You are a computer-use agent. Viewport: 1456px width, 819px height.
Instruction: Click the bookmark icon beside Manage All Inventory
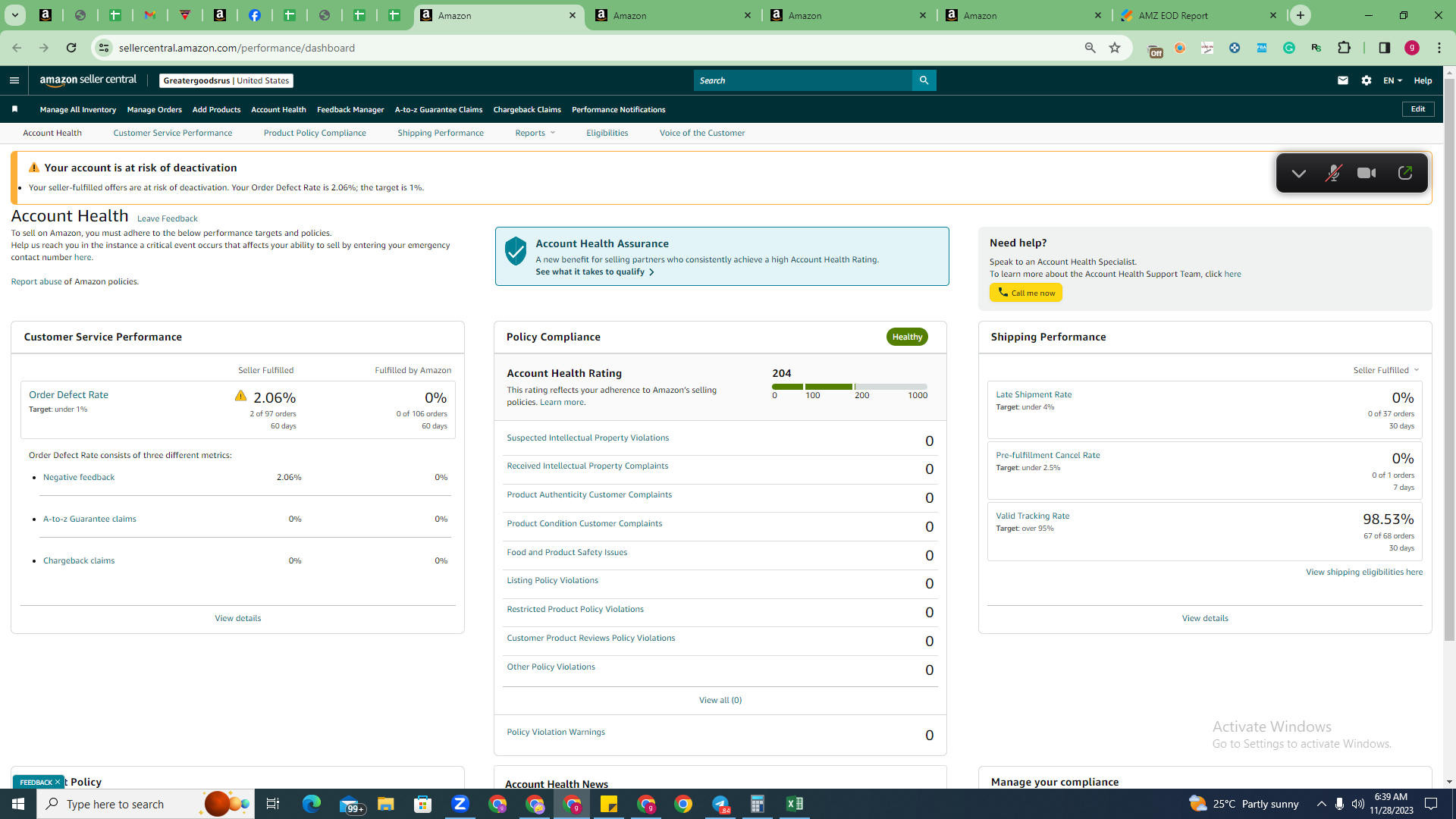14,109
